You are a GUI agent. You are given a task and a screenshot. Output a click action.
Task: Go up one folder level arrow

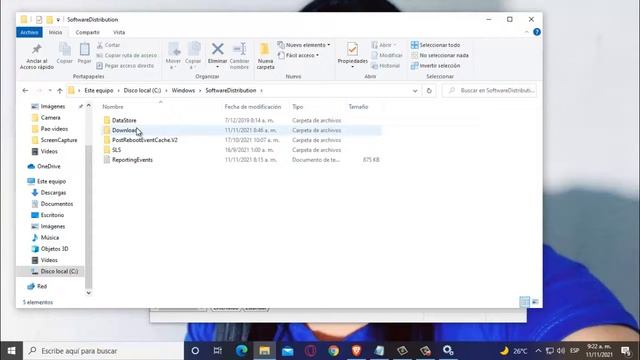(x=60, y=91)
